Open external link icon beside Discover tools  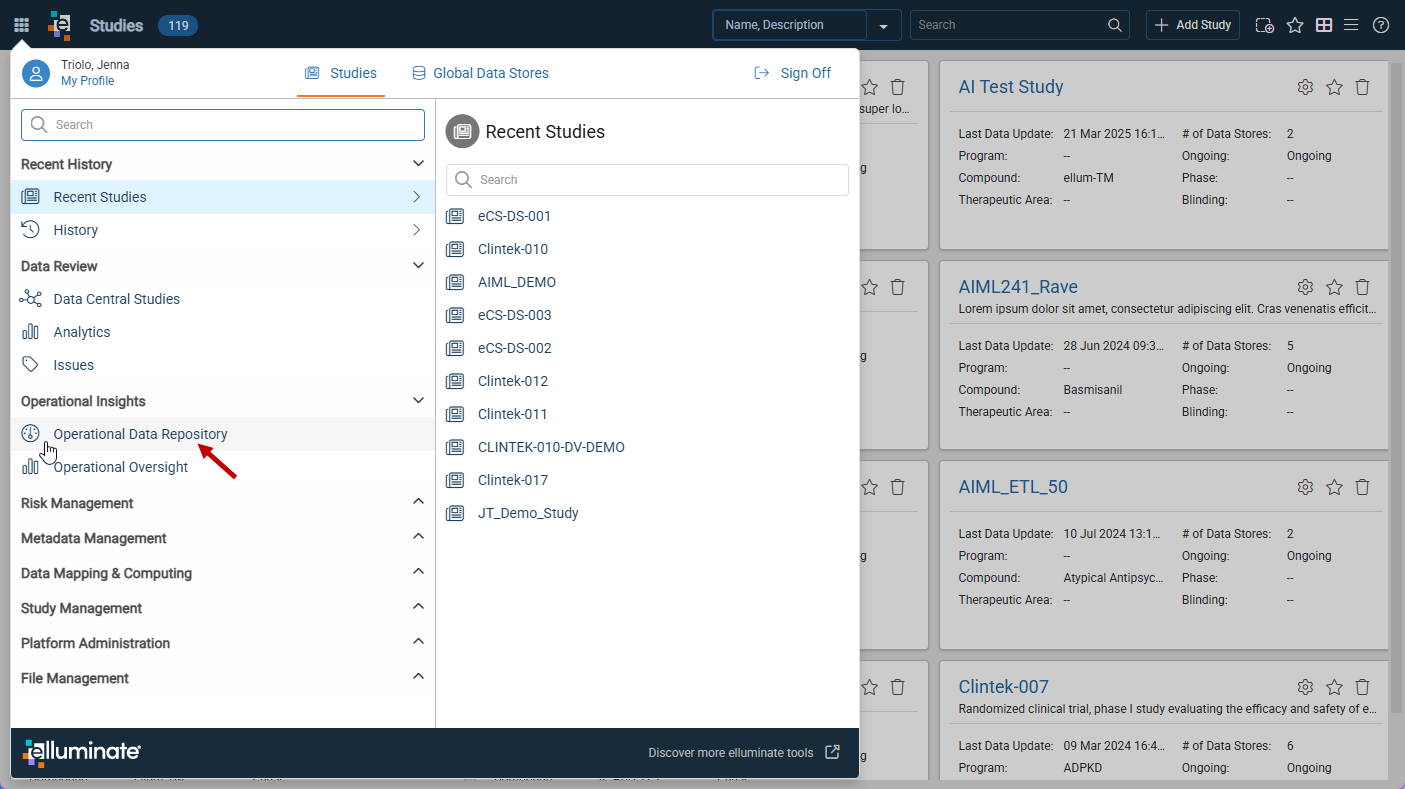(832, 752)
